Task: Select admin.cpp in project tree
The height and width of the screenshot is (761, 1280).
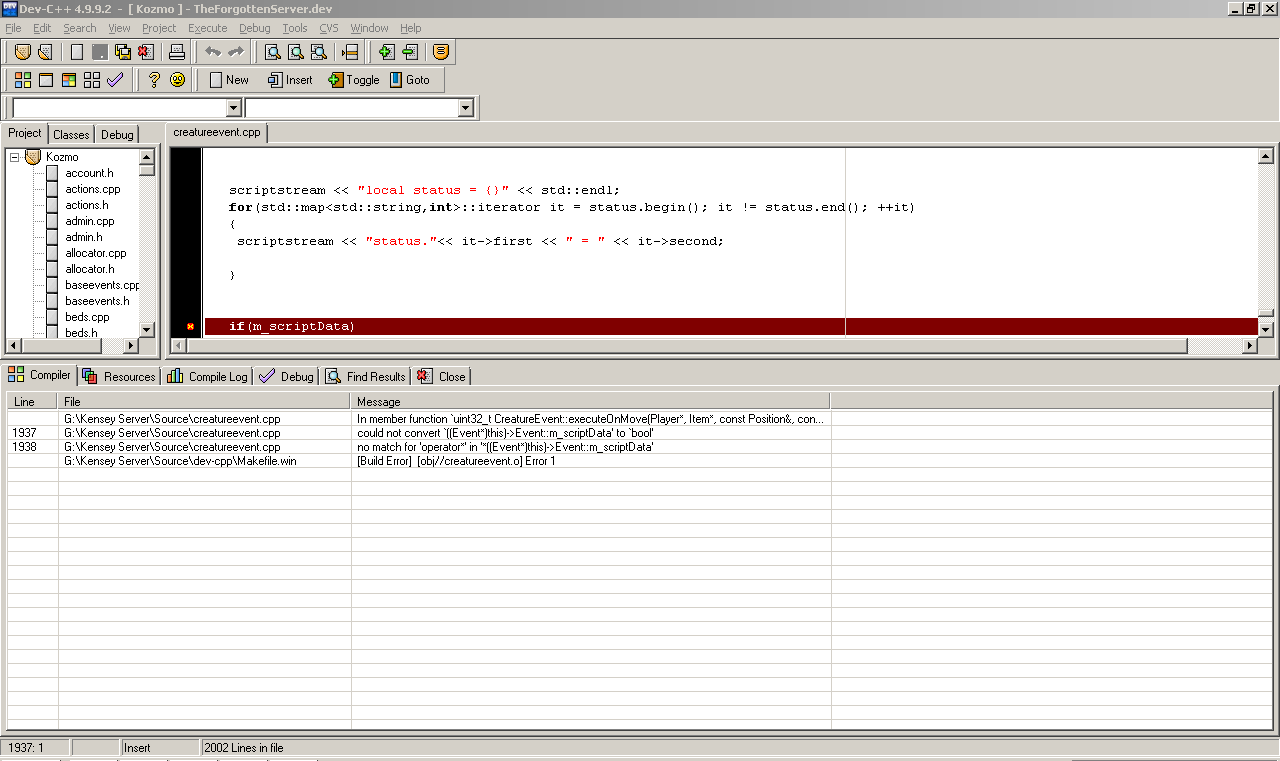Action: pyautogui.click(x=90, y=221)
